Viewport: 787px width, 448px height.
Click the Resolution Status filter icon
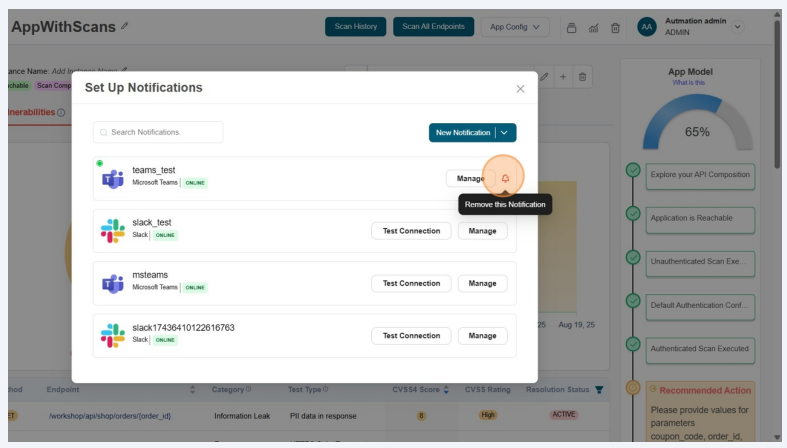pyautogui.click(x=599, y=389)
